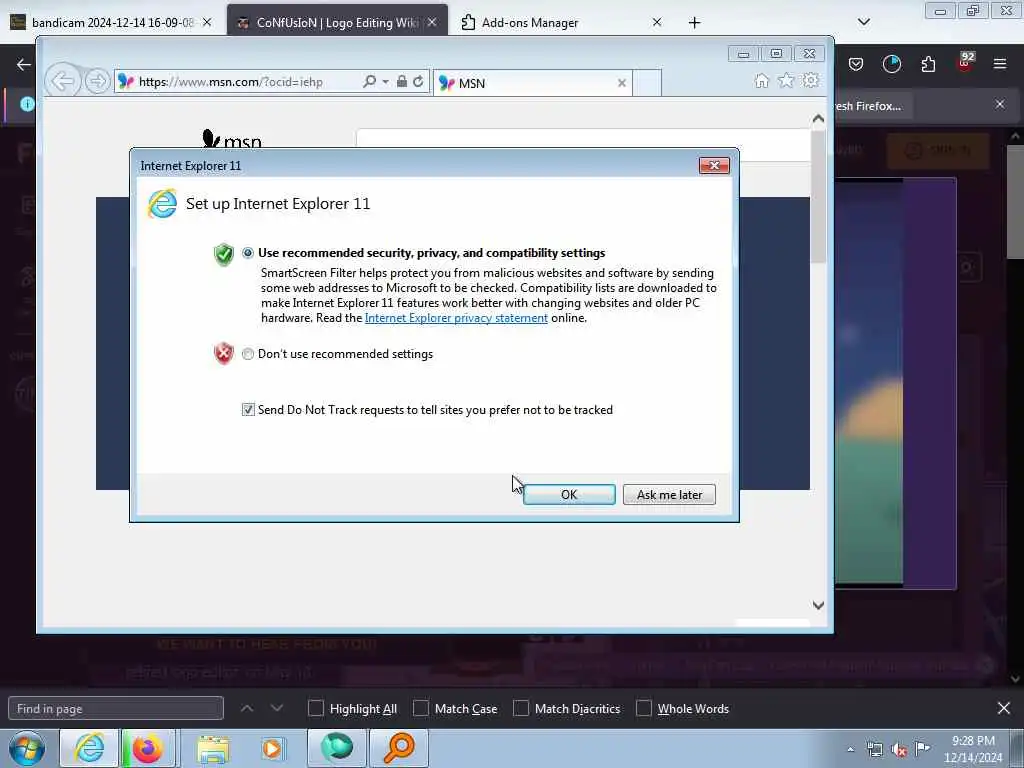Click the Internet Explorer back arrow
Screen dimensions: 1024x768
(63, 82)
